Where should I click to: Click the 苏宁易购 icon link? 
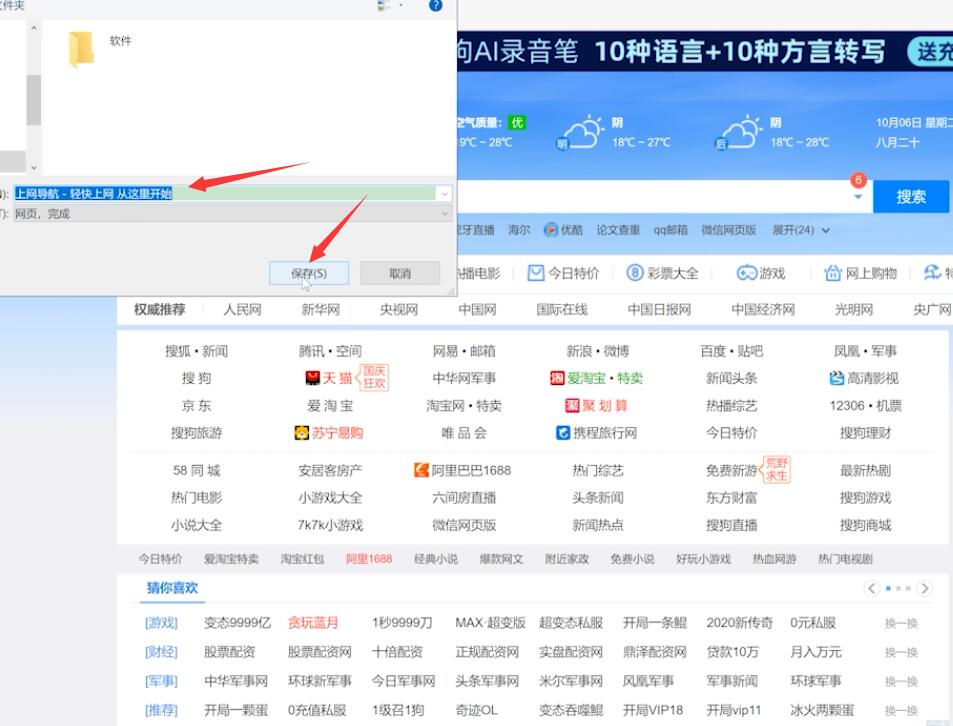pyautogui.click(x=329, y=433)
